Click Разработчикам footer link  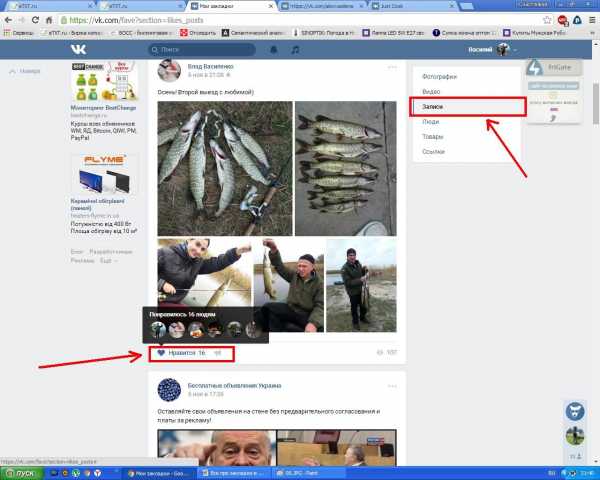click(111, 252)
